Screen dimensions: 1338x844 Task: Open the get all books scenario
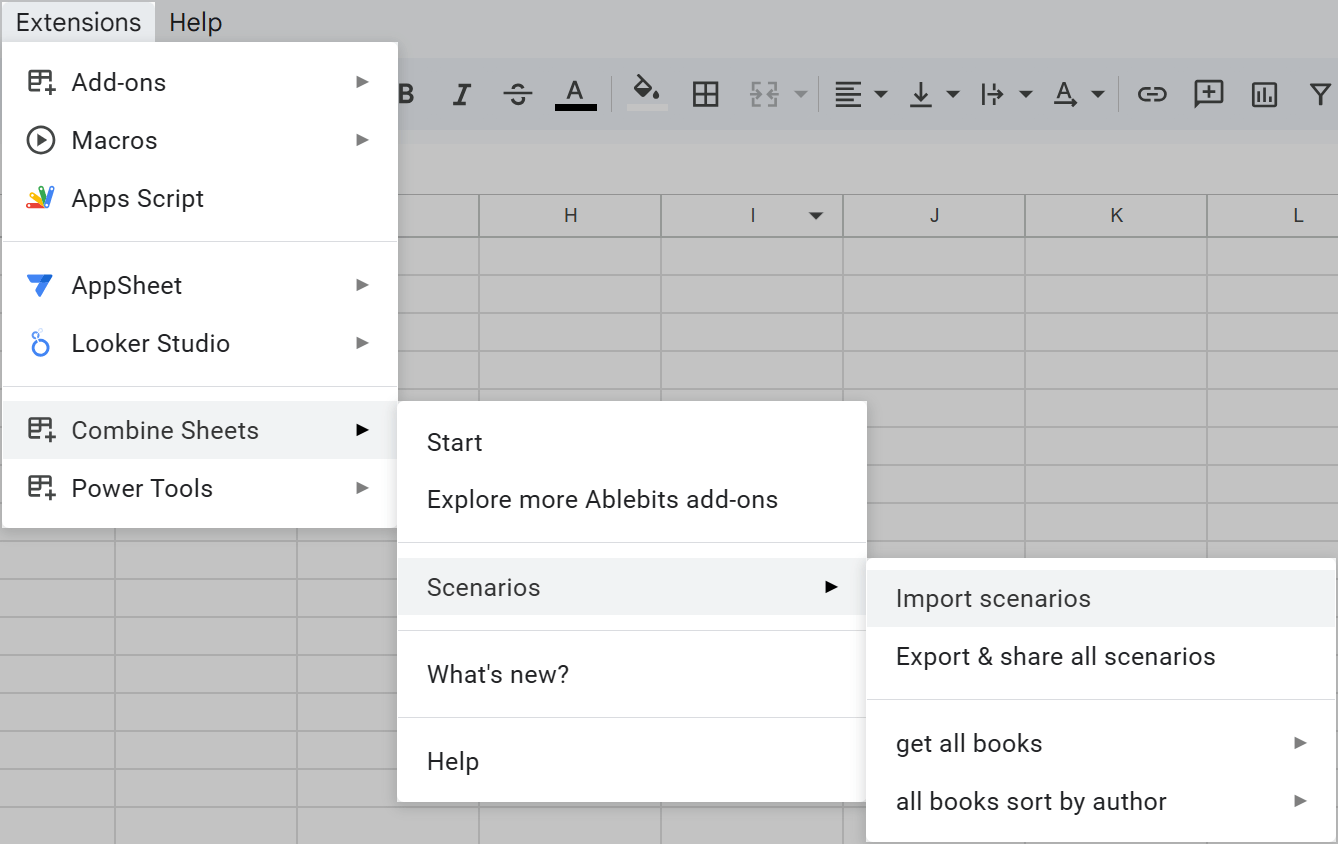1101,744
